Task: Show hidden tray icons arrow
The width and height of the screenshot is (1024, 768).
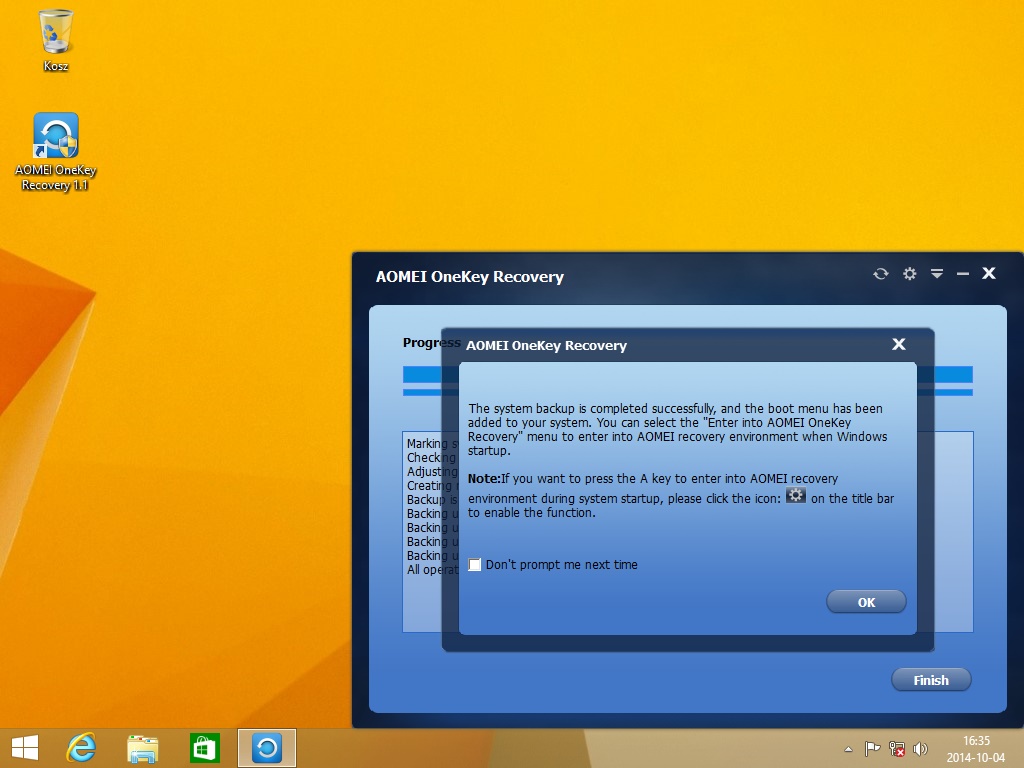Action: pyautogui.click(x=848, y=749)
